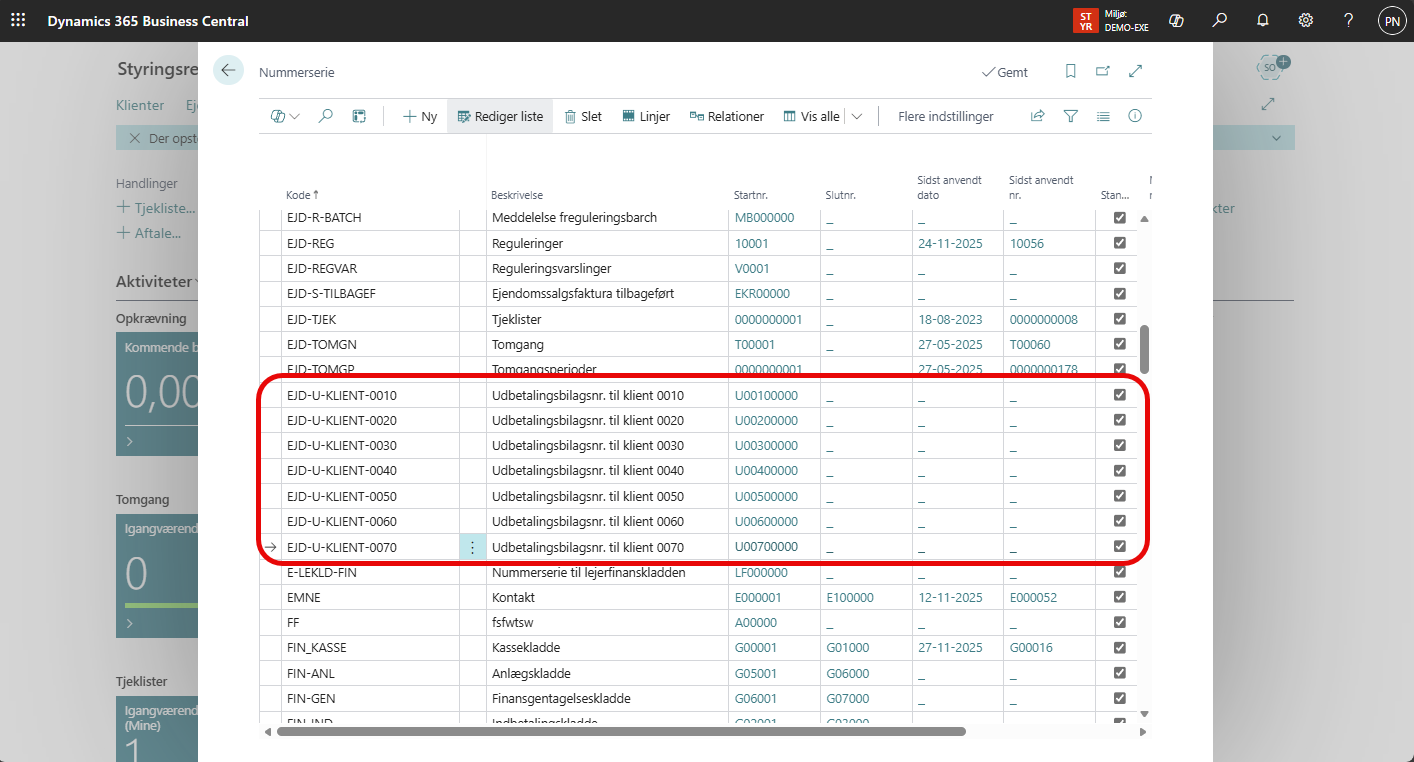Click the search magnifier in the list toolbar

[x=325, y=116]
